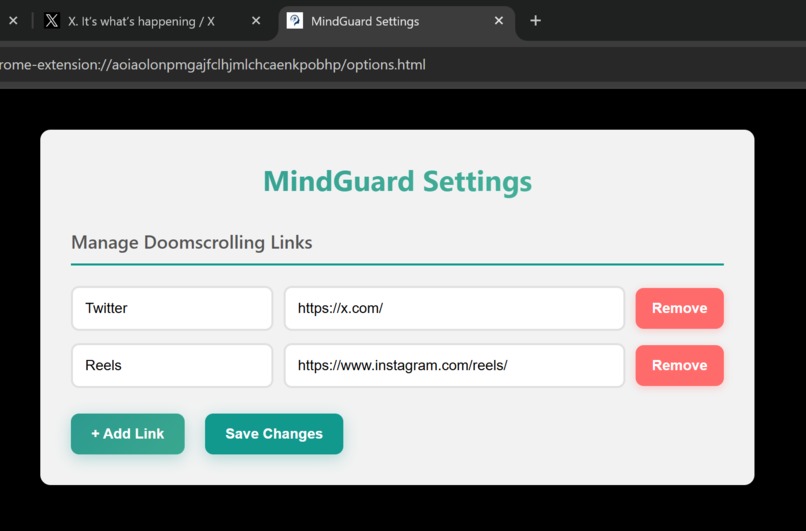Click the Save Changes button

pyautogui.click(x=274, y=434)
